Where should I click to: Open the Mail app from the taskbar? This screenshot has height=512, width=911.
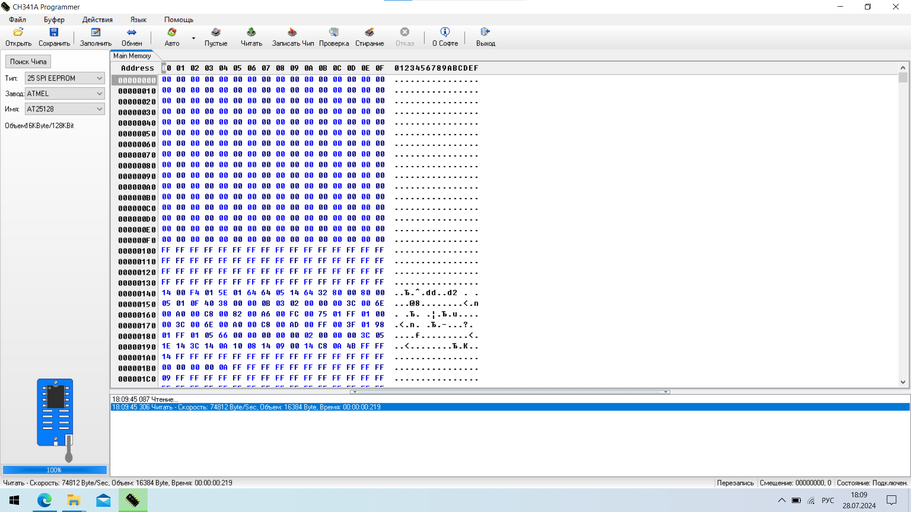pos(103,500)
